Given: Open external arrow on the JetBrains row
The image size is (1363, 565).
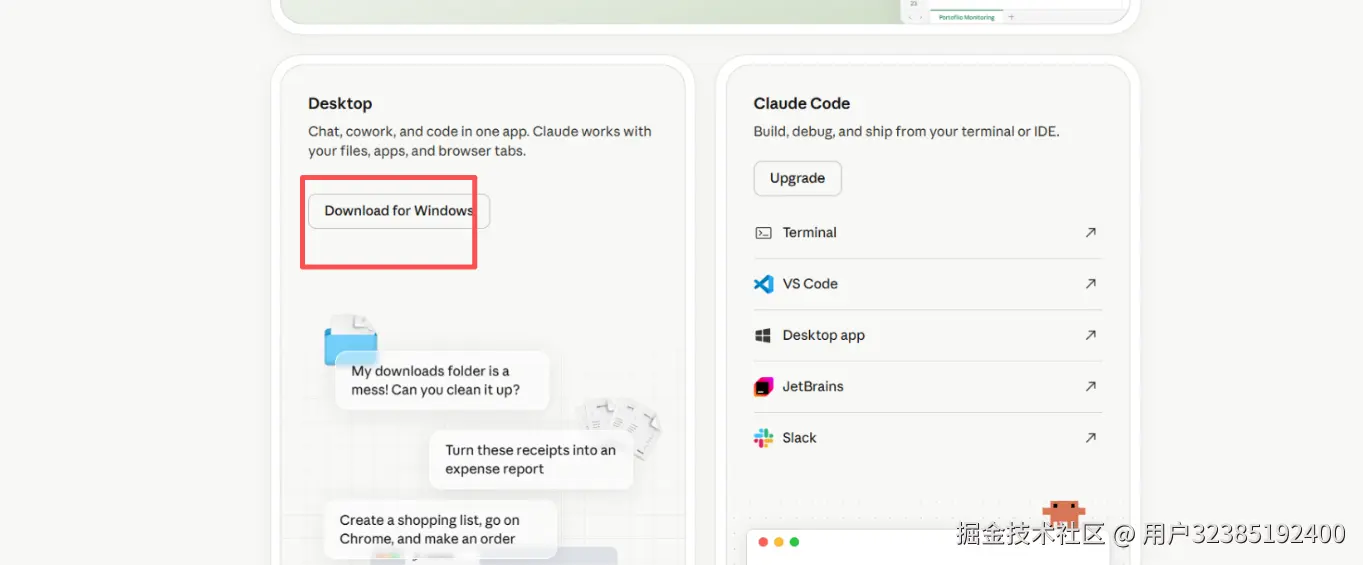Looking at the screenshot, I should 1090,386.
